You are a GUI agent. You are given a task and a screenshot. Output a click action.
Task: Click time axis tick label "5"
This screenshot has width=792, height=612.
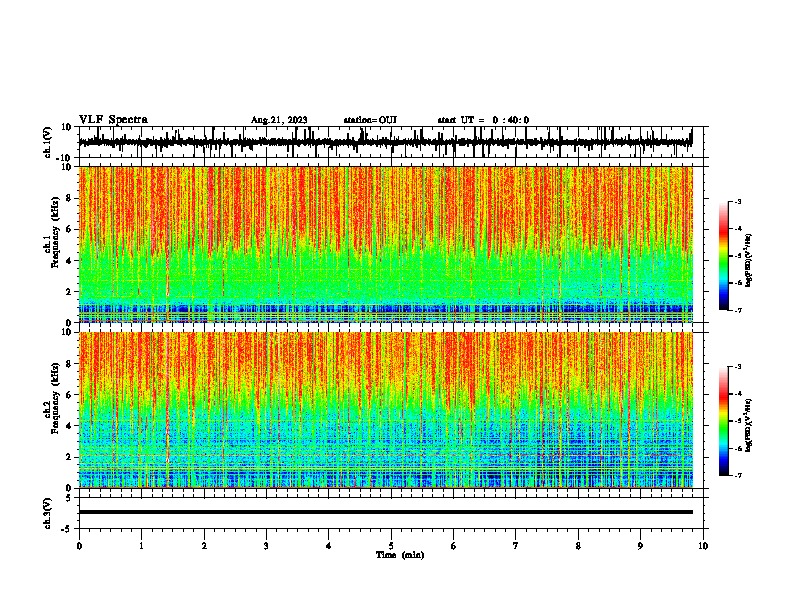(x=391, y=546)
